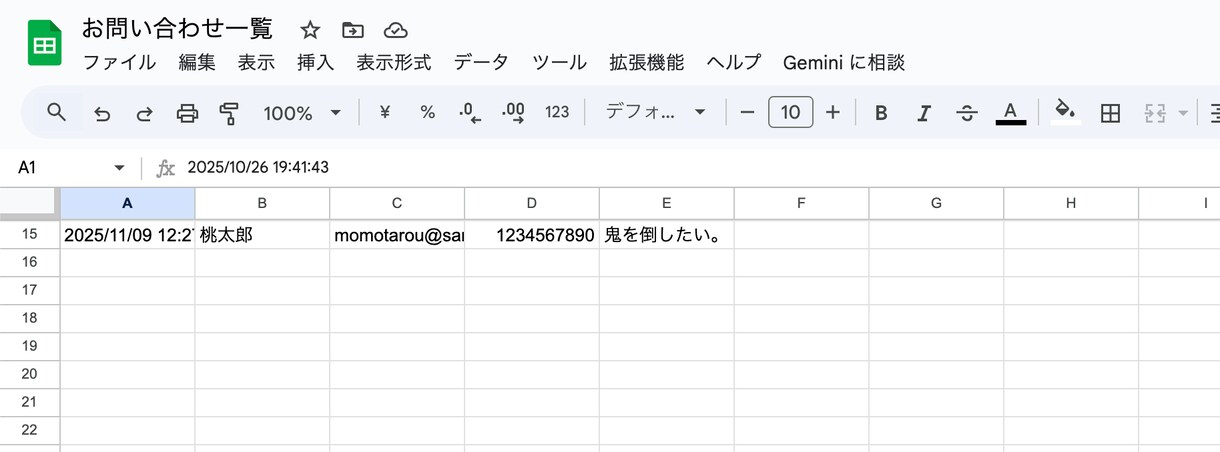Decrease decimal places

point(470,113)
